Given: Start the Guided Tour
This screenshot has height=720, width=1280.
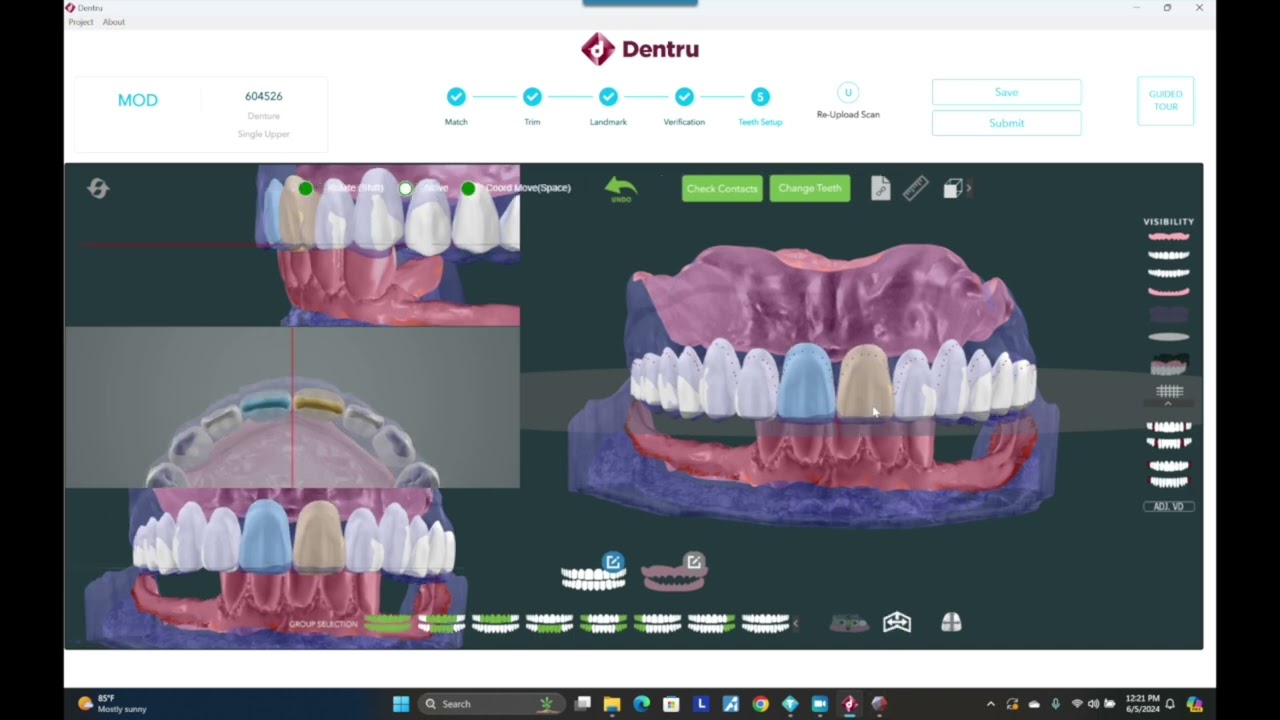Looking at the screenshot, I should 1165,101.
